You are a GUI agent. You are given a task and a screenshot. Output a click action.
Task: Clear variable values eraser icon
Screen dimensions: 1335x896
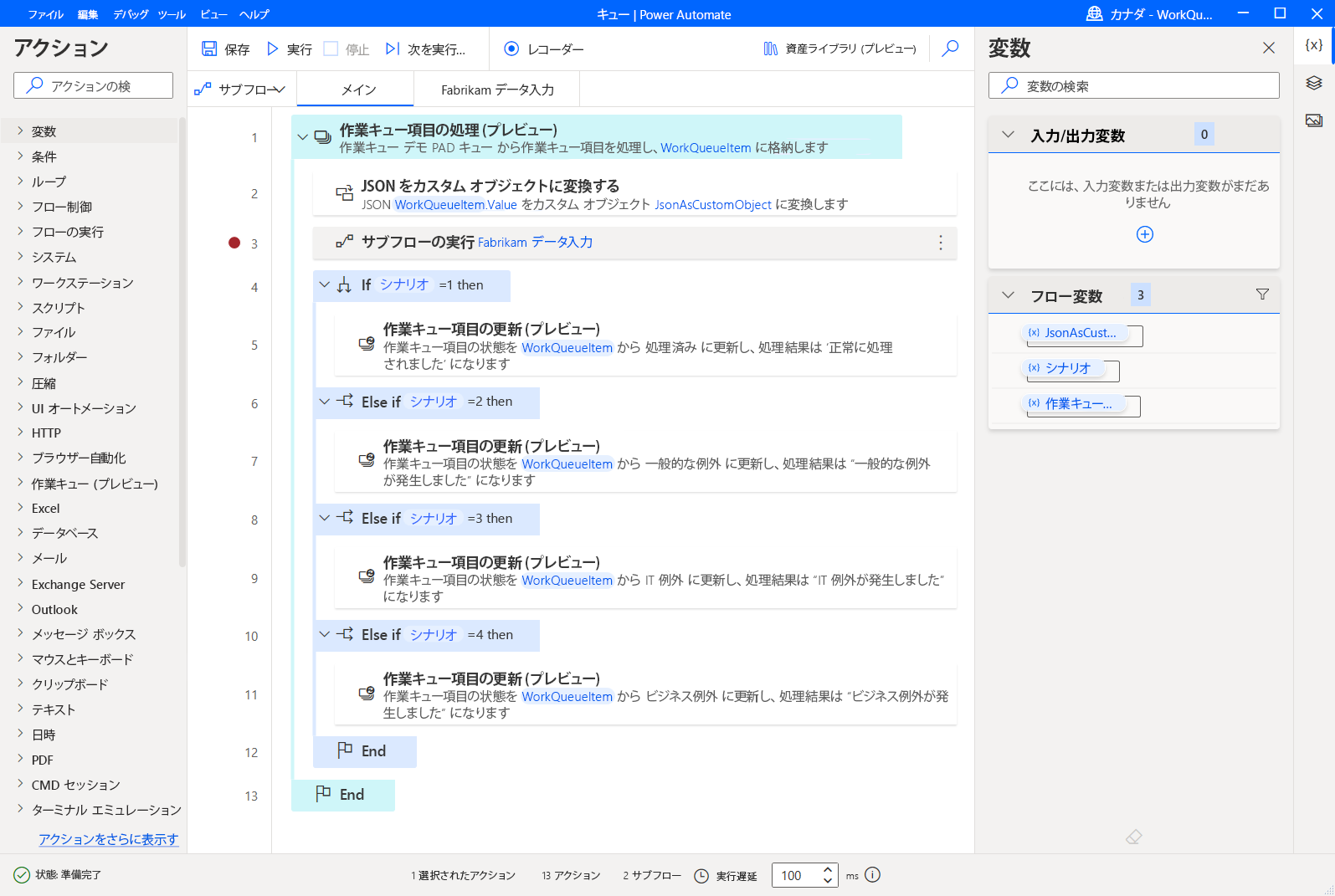[1134, 837]
